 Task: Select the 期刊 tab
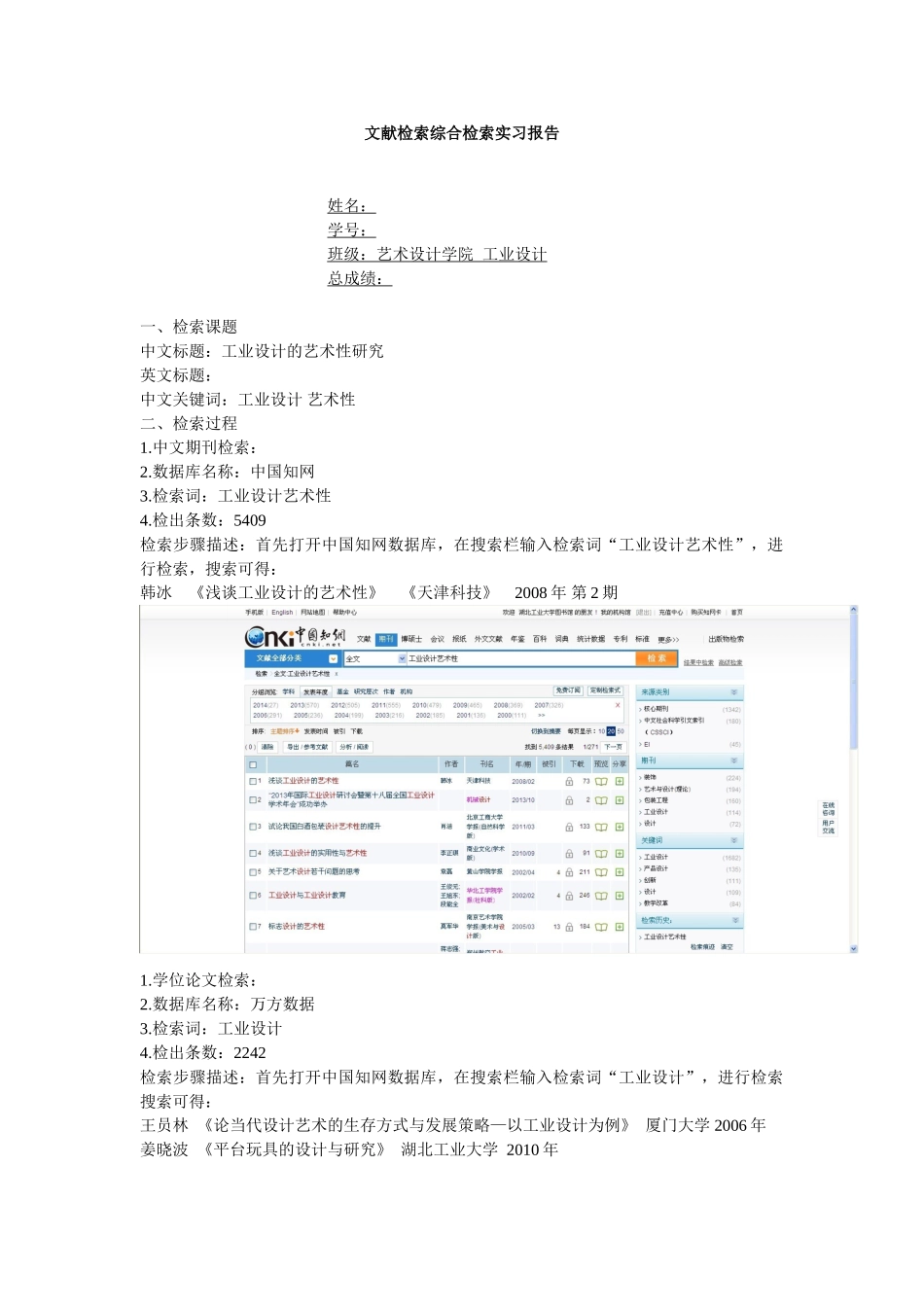tap(386, 639)
